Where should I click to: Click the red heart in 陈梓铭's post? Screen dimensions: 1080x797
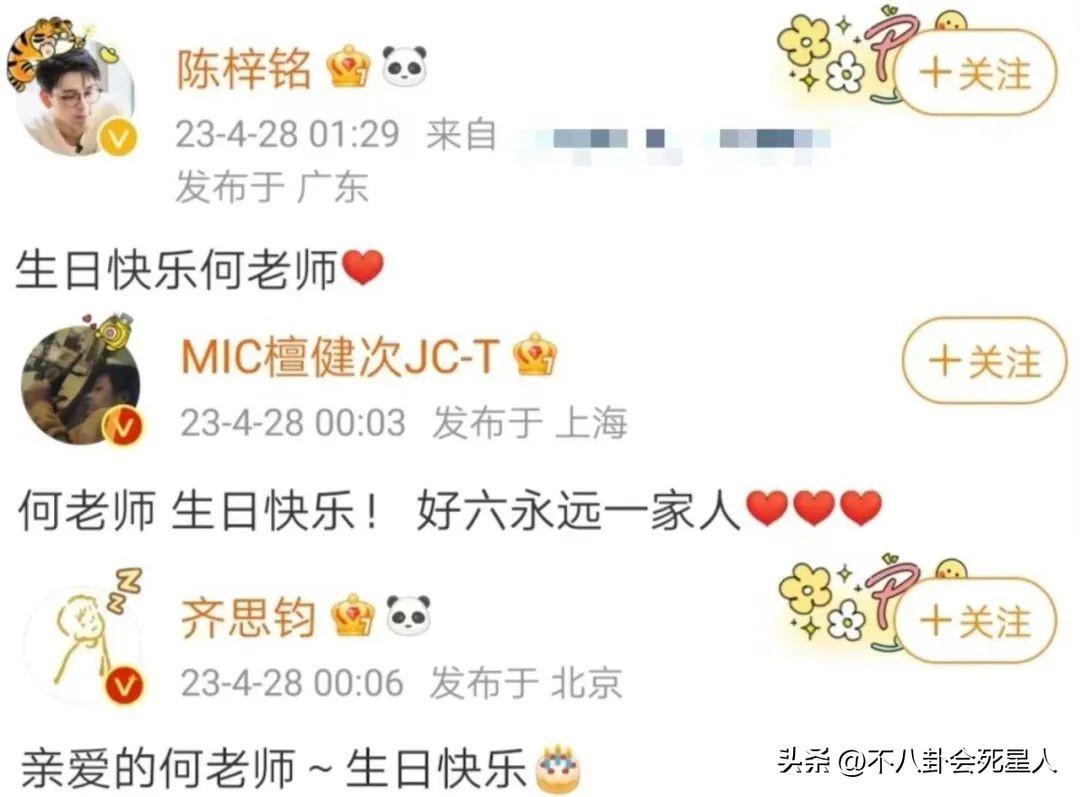click(x=363, y=268)
